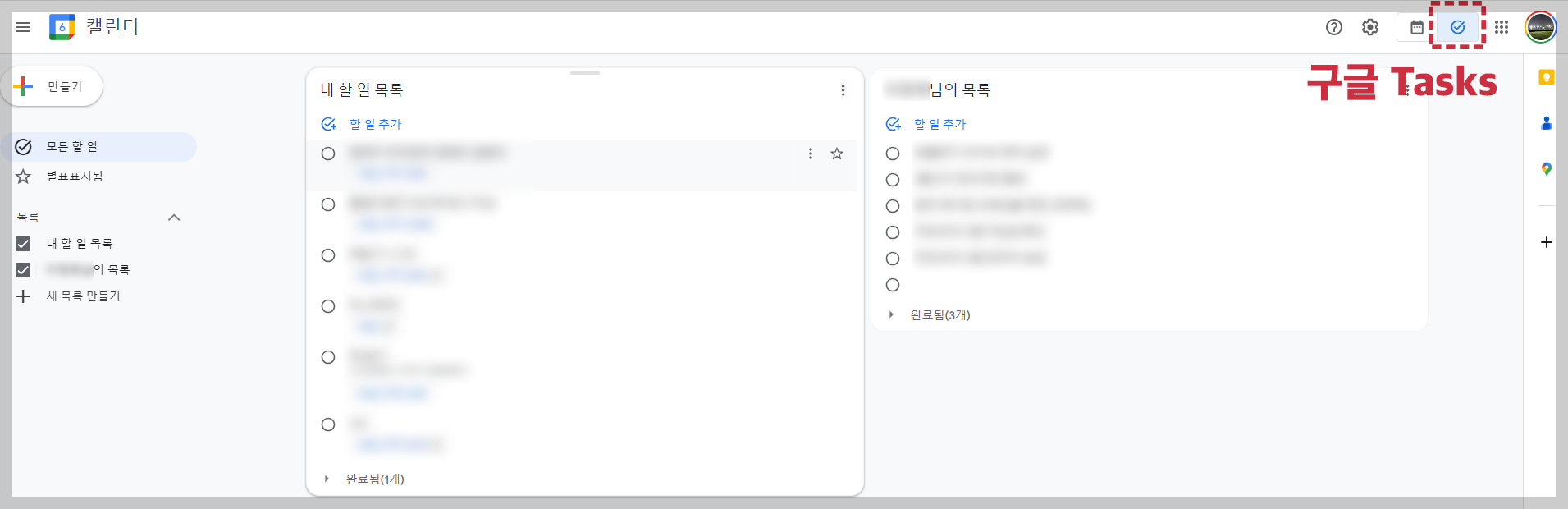The width and height of the screenshot is (1568, 509).
Task: Complete the fifth task in 님의 목록
Action: (893, 259)
